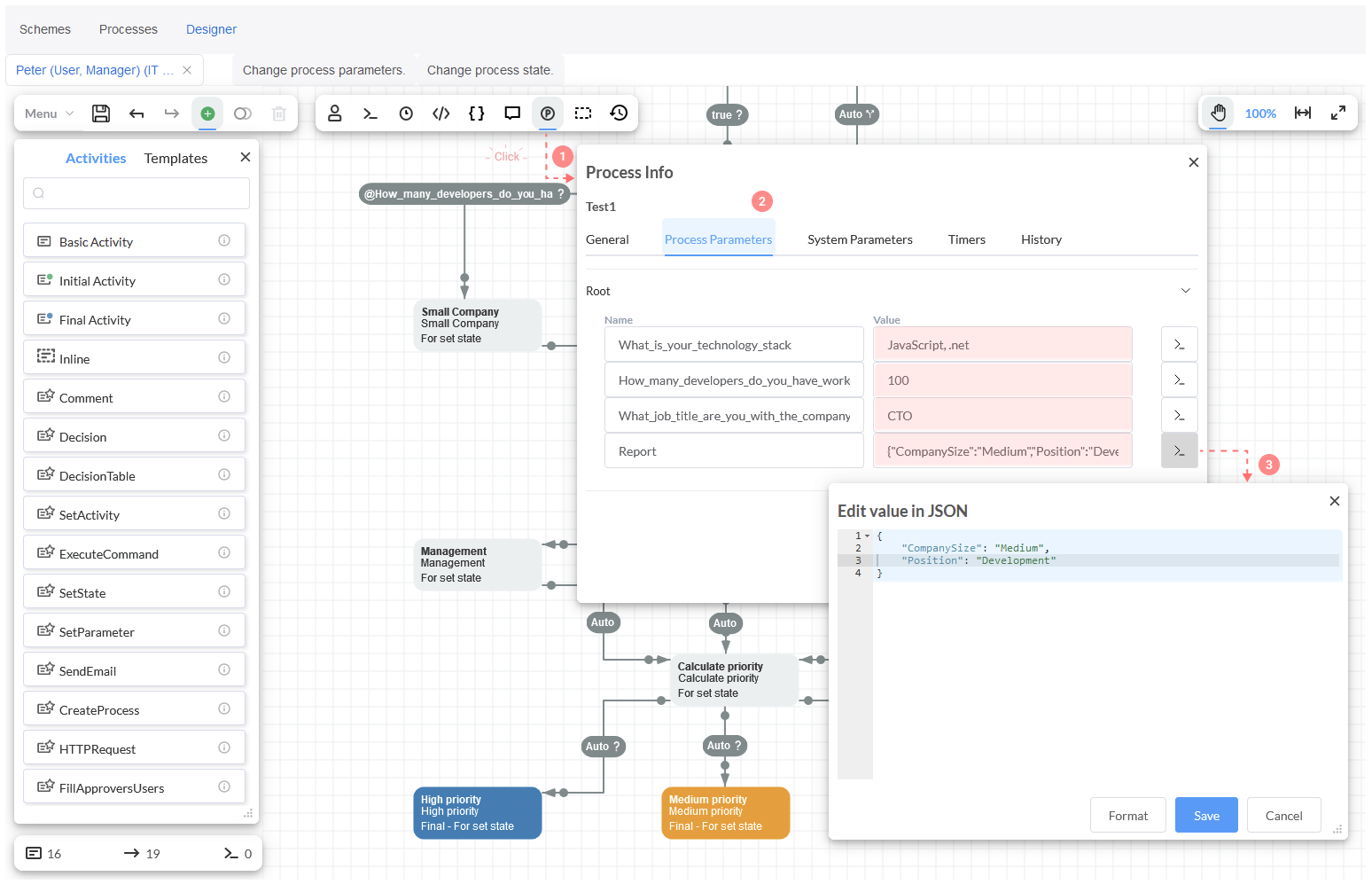Click the Small Company activity node
1372x892 pixels.
tap(478, 325)
